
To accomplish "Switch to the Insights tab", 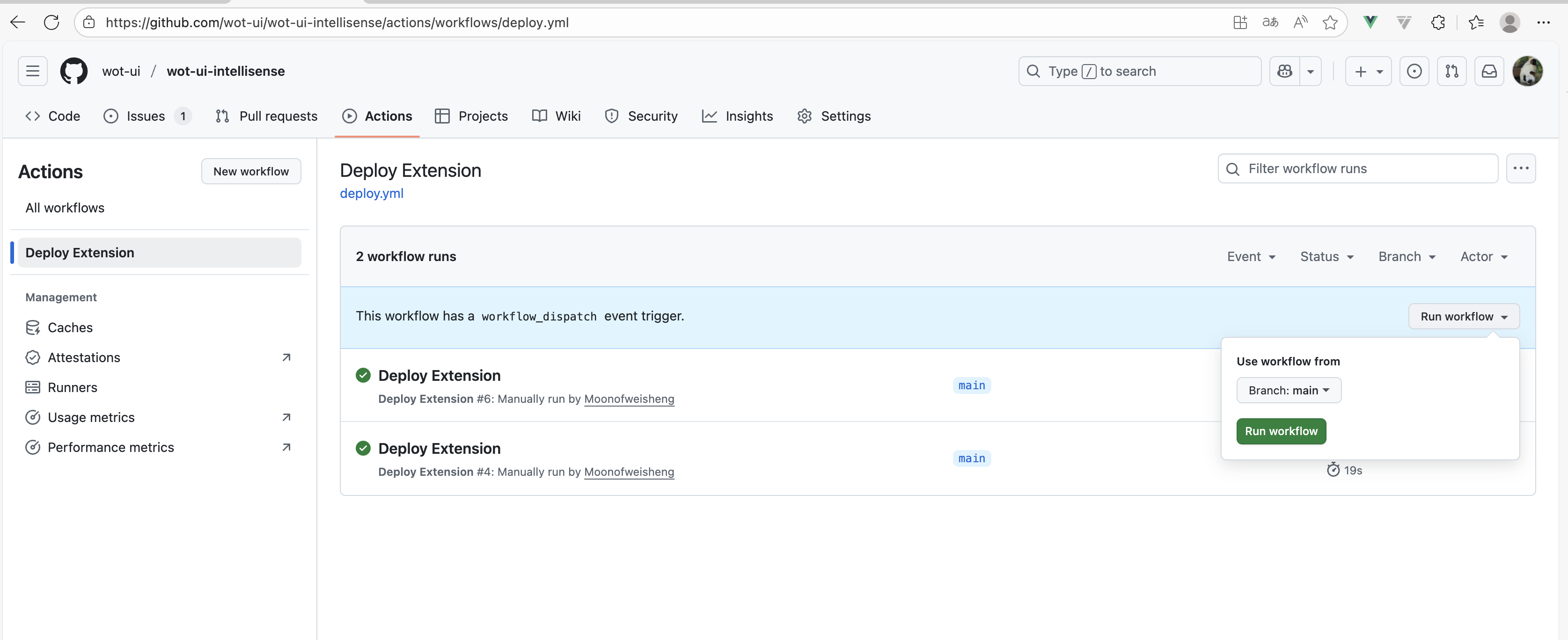I will click(x=737, y=116).
